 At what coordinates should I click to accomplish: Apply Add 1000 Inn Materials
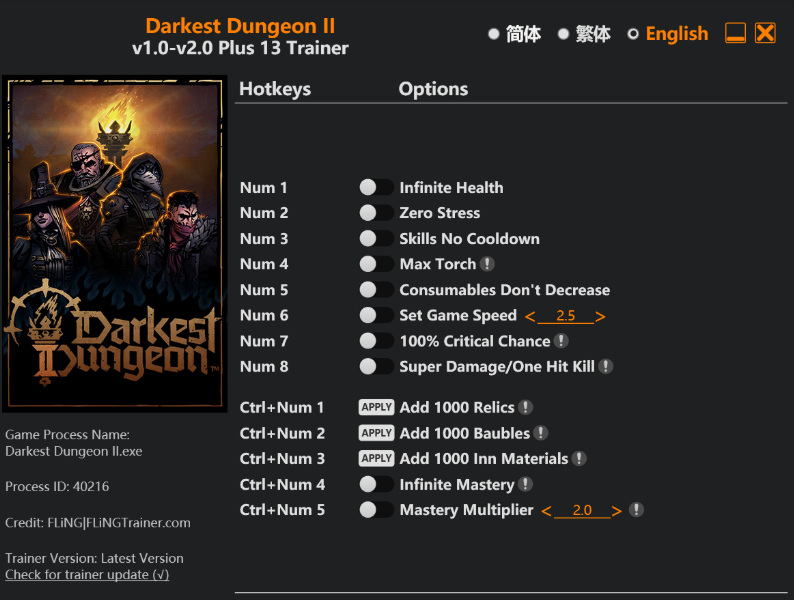point(376,458)
